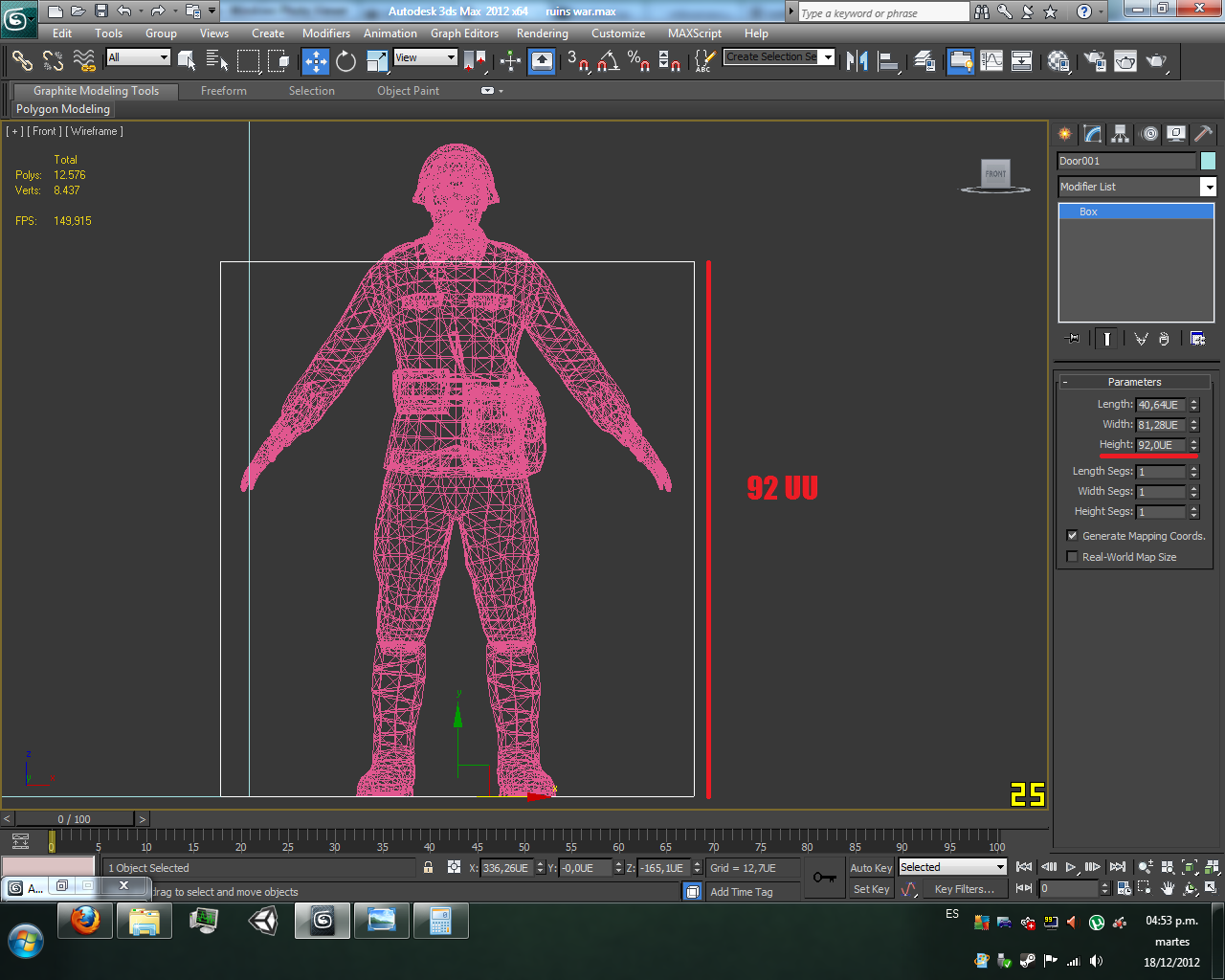Toggle Keyboard Shortcut Override button
1225x980 pixels.
[x=542, y=61]
